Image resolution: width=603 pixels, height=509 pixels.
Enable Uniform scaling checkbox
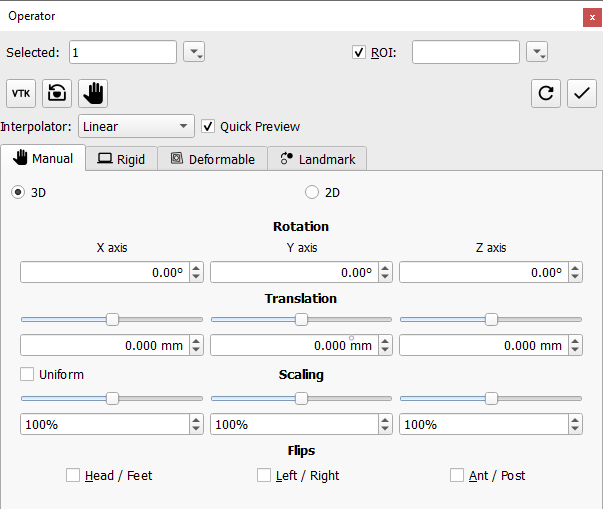pos(27,374)
